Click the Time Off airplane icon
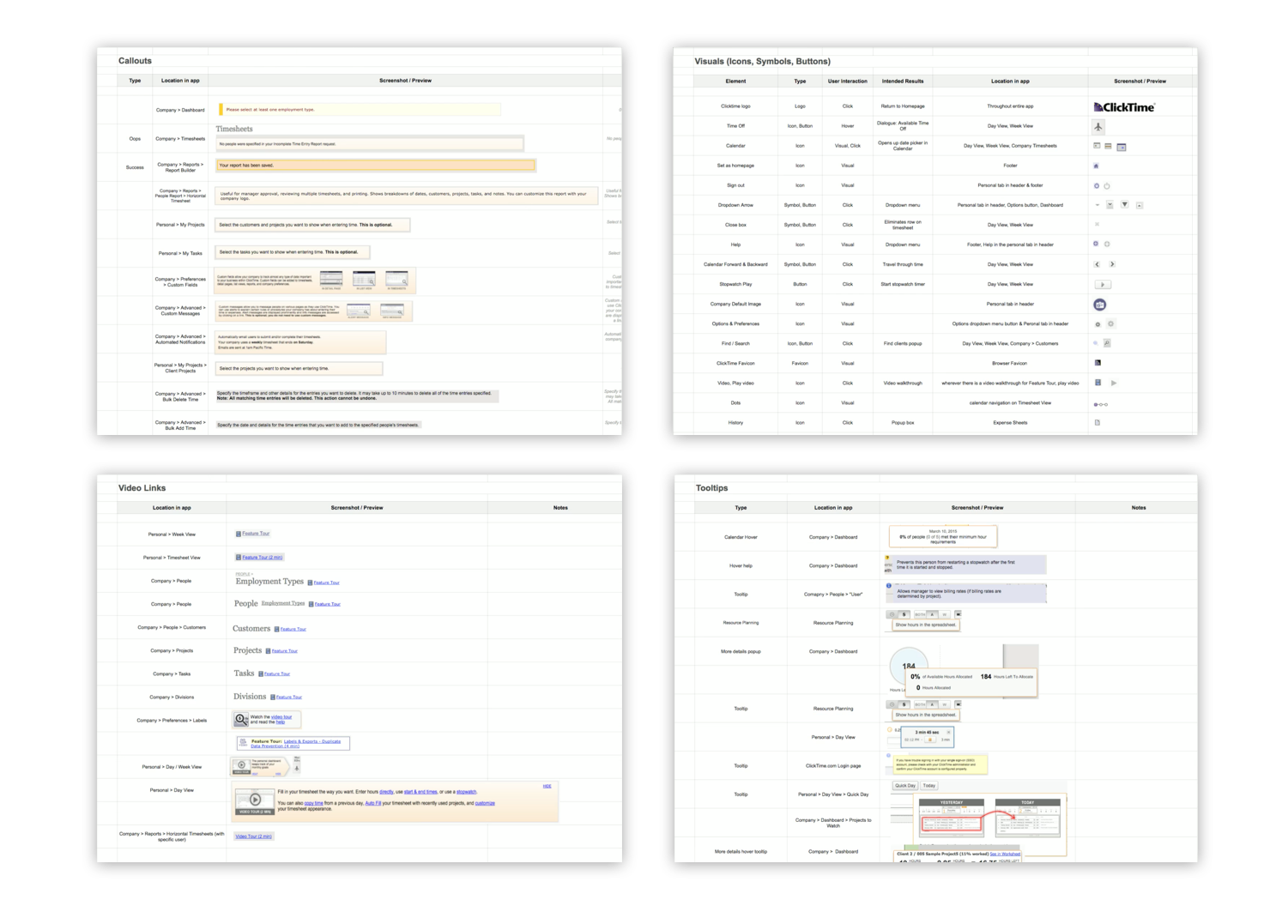Viewport: 1288px width, 924px height. (1098, 126)
